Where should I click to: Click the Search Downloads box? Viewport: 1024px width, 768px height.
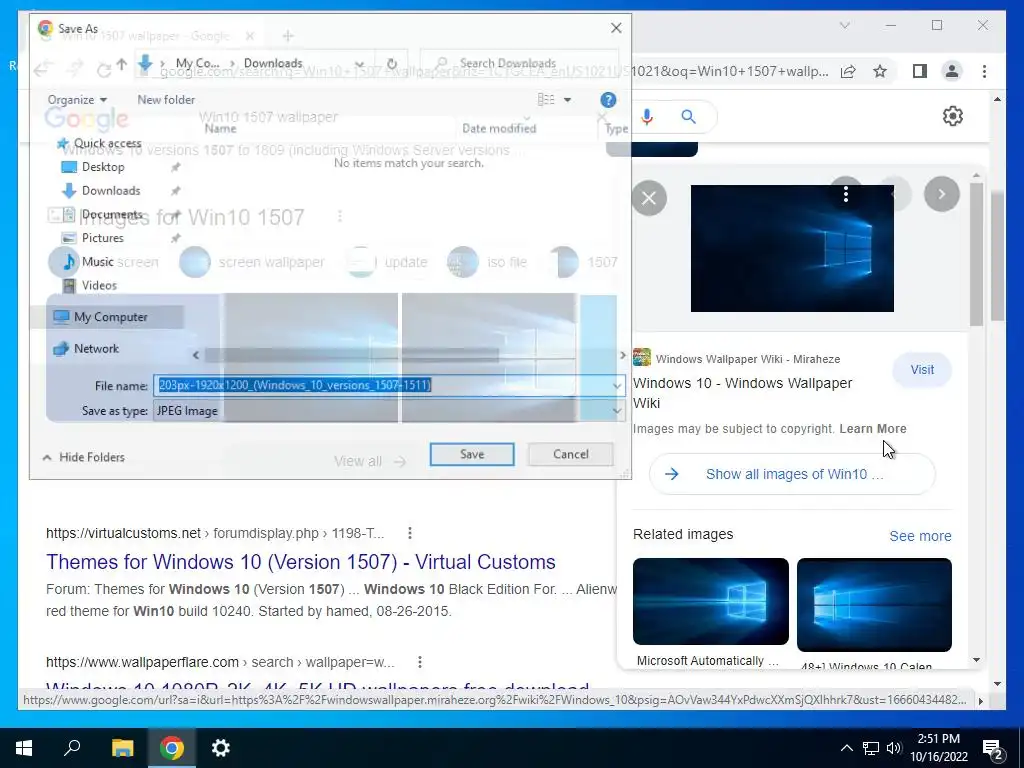tap(519, 63)
